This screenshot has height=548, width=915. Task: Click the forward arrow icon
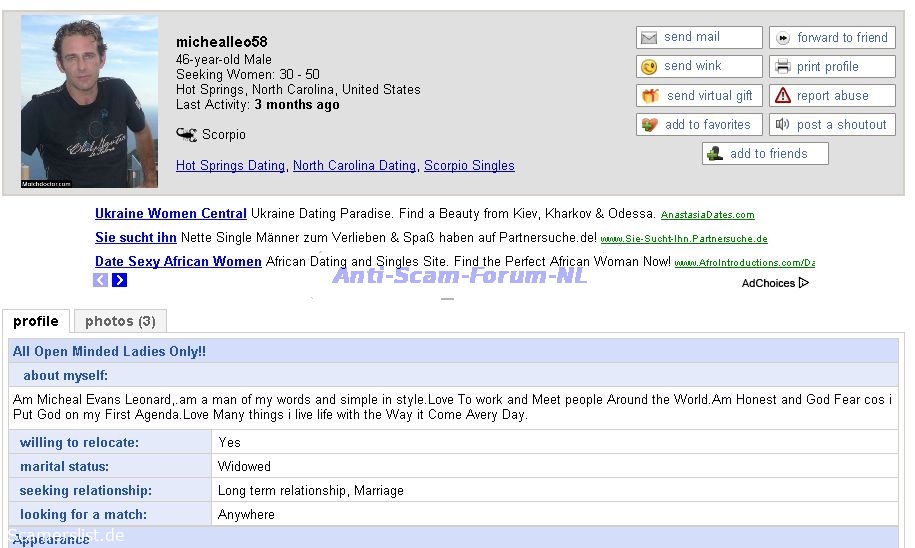pos(782,38)
